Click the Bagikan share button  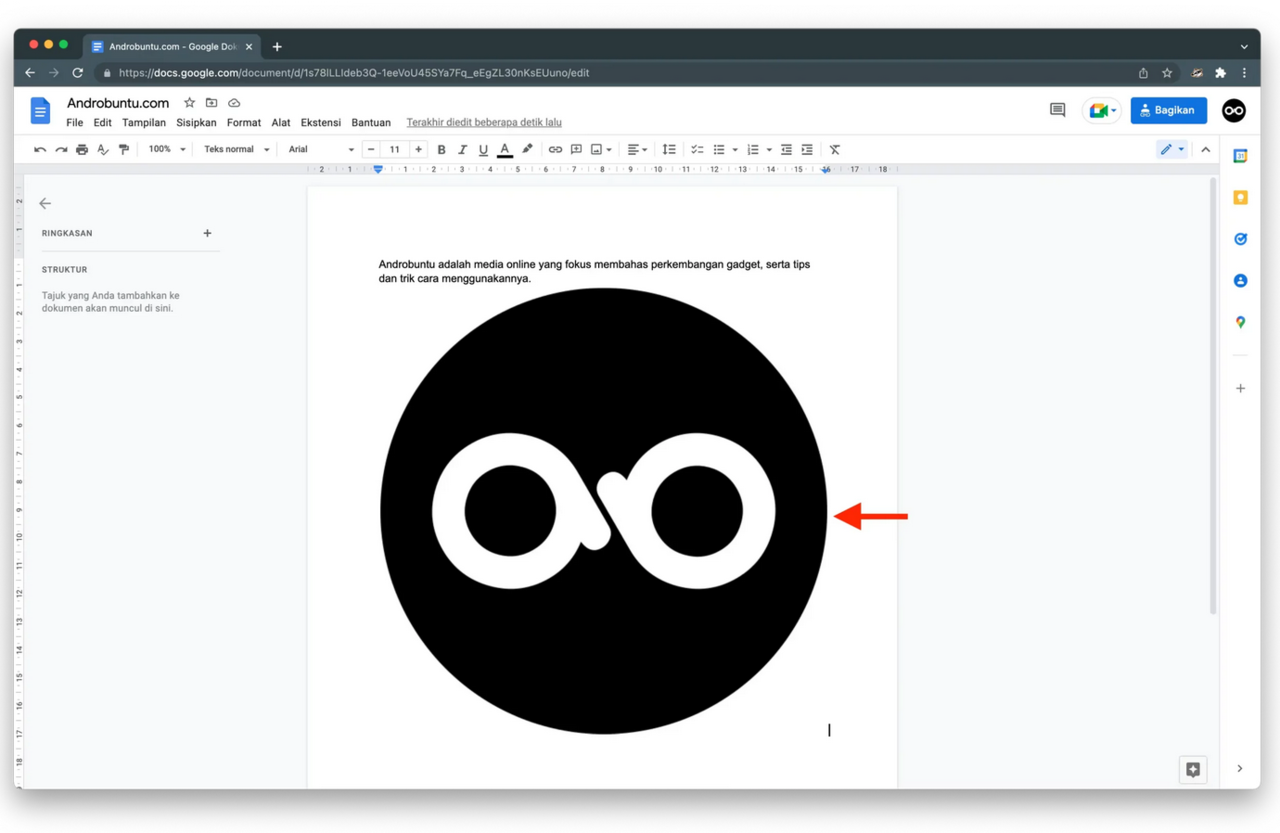click(x=1169, y=110)
